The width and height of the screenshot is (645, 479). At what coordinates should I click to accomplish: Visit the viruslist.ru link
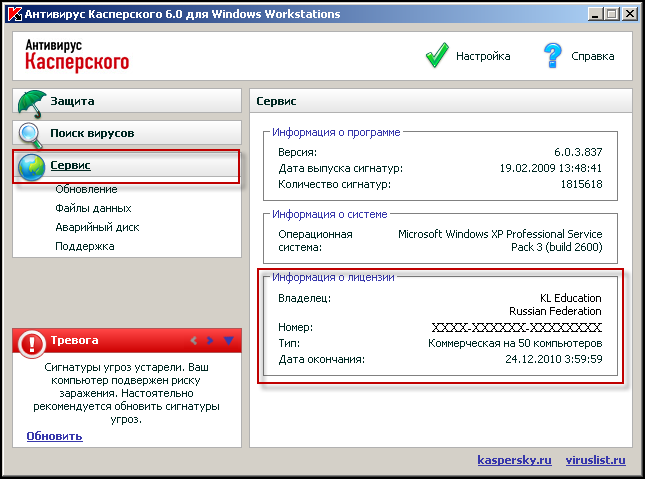[594, 460]
